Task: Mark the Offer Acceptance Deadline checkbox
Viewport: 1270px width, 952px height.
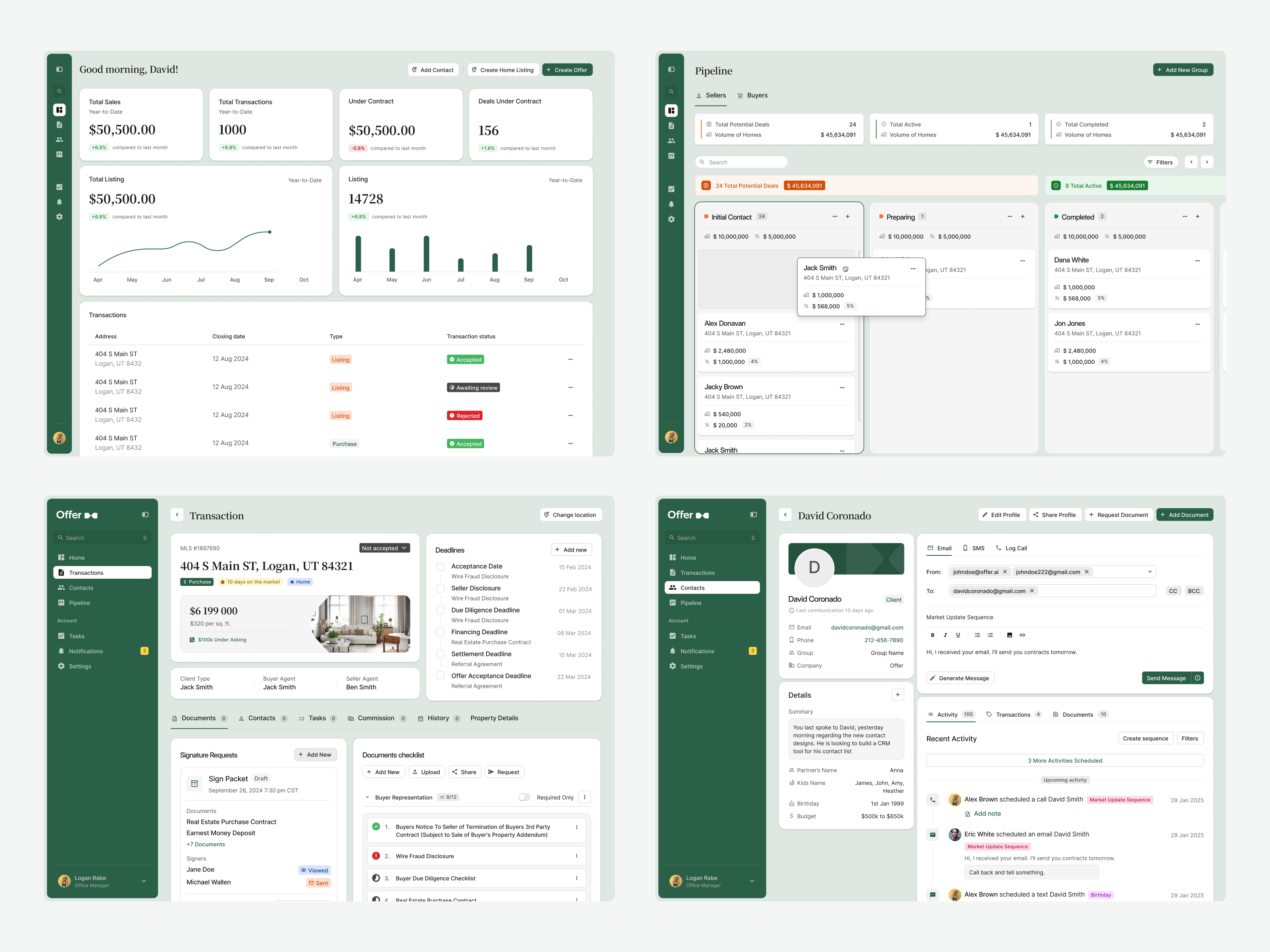Action: pyautogui.click(x=441, y=676)
